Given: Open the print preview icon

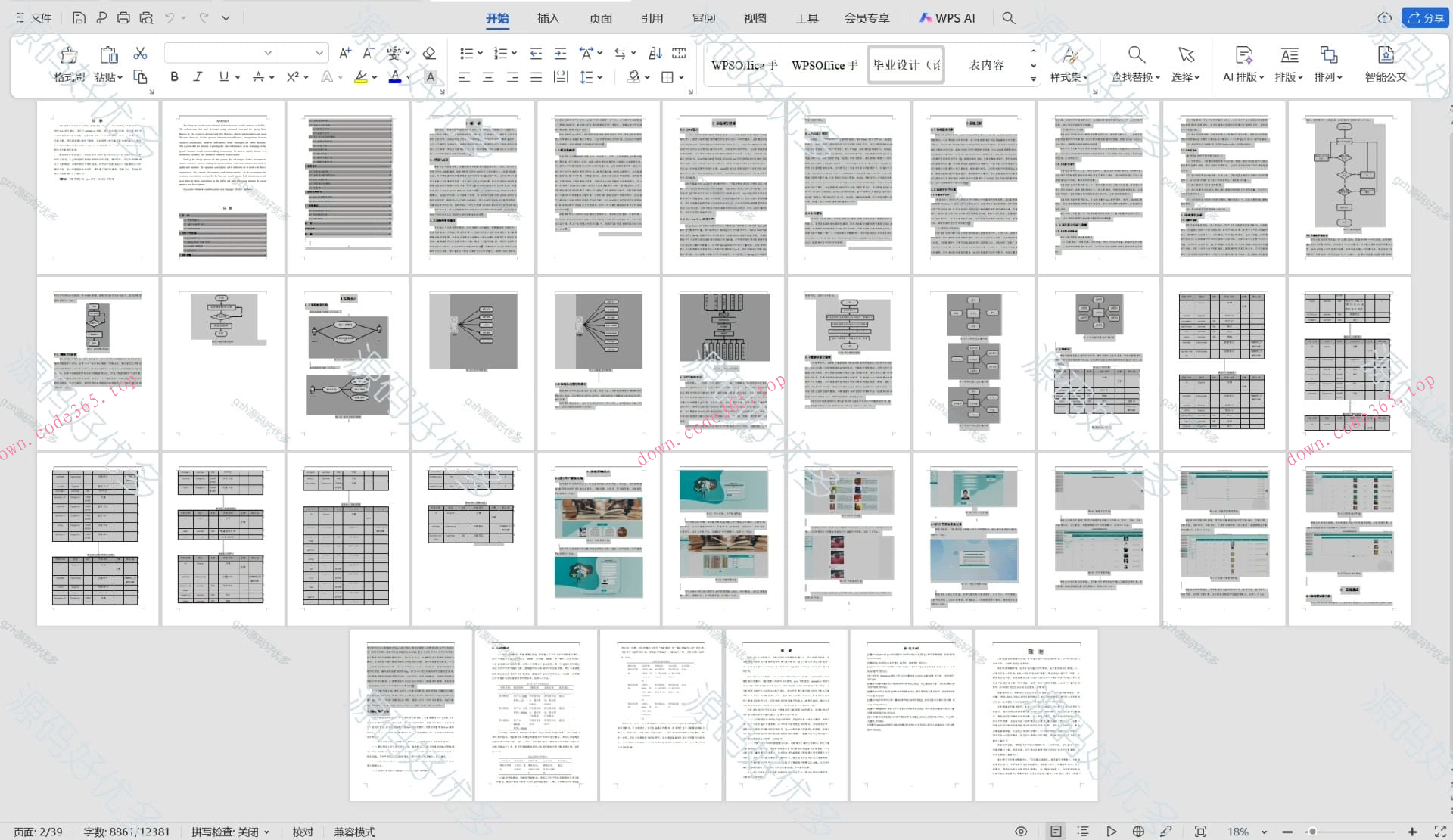Looking at the screenshot, I should (x=147, y=17).
